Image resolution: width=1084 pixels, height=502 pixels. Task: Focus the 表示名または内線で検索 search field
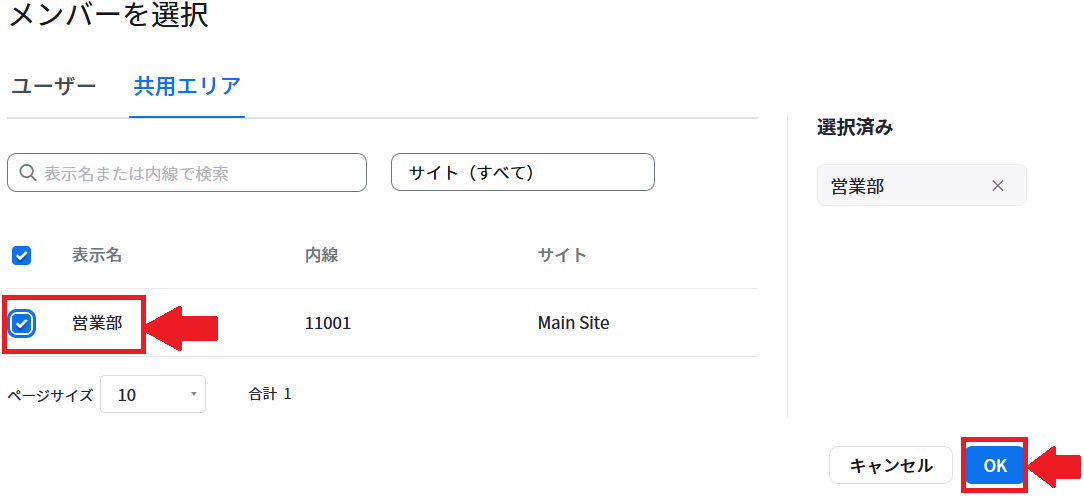click(x=187, y=172)
